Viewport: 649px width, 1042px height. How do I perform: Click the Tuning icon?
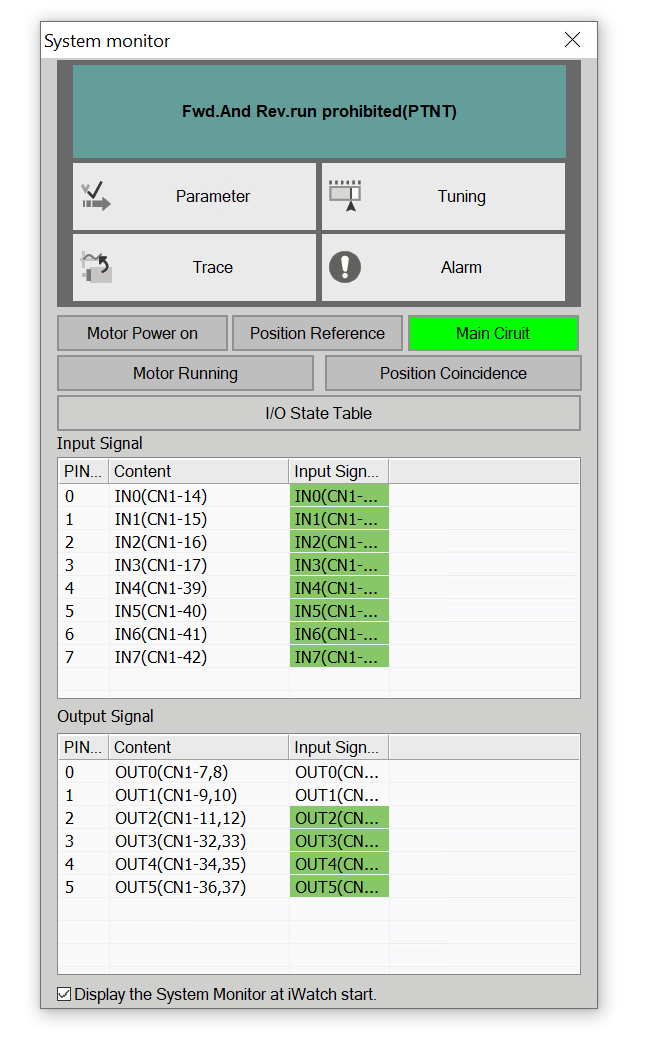coord(345,196)
